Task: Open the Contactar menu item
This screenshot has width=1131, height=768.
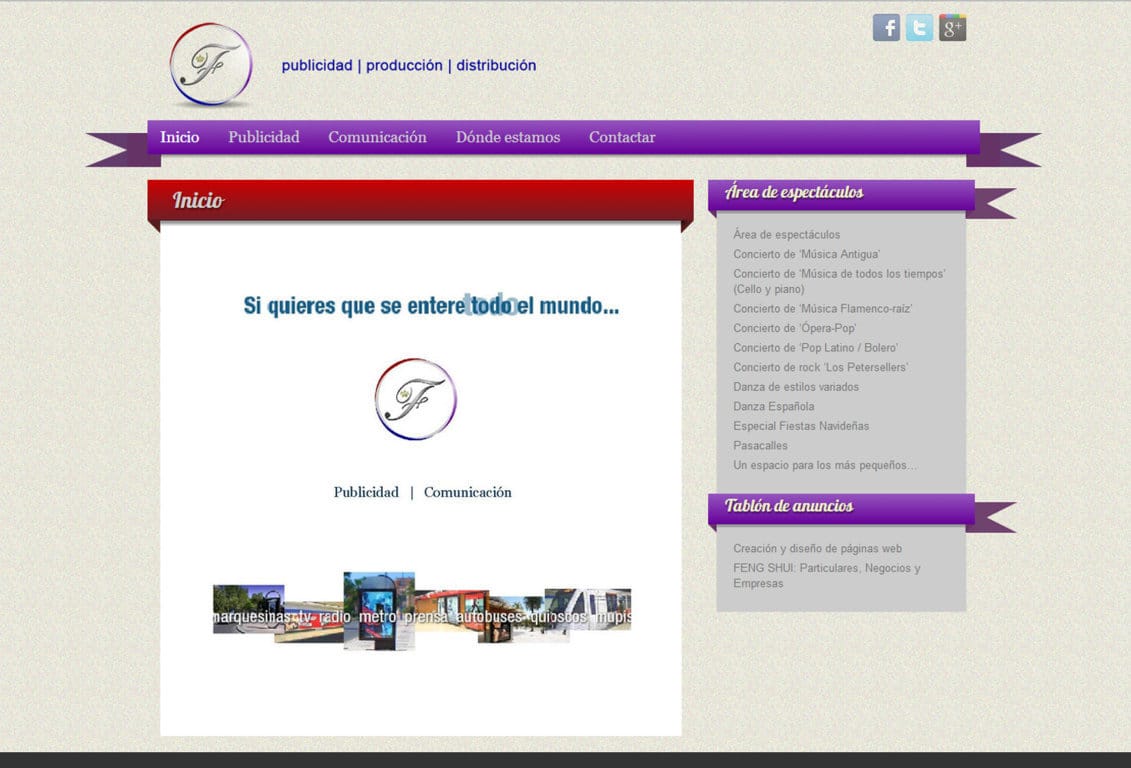Action: [x=622, y=137]
